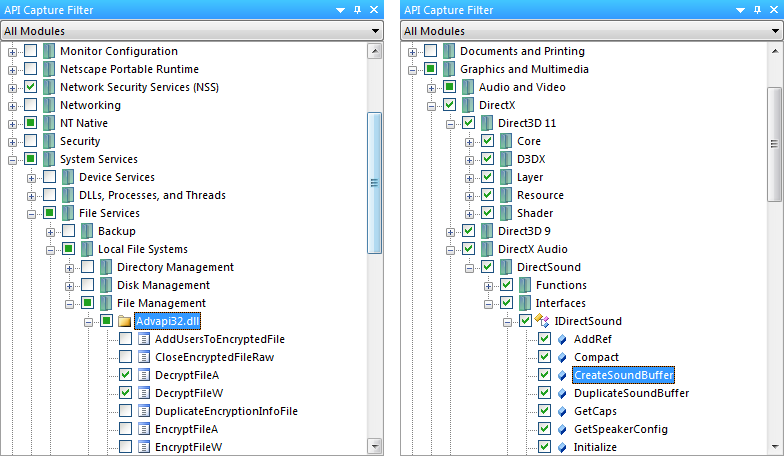Open right panel window position menu arrow
This screenshot has height=456, width=784.
pyautogui.click(x=740, y=10)
